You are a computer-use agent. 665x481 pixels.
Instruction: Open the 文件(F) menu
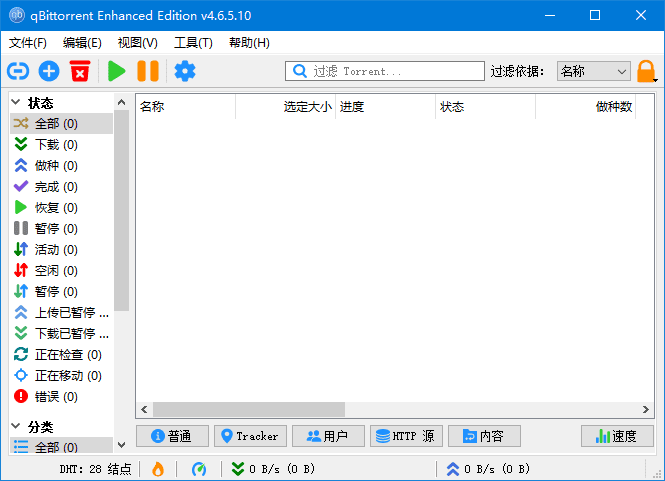click(28, 43)
